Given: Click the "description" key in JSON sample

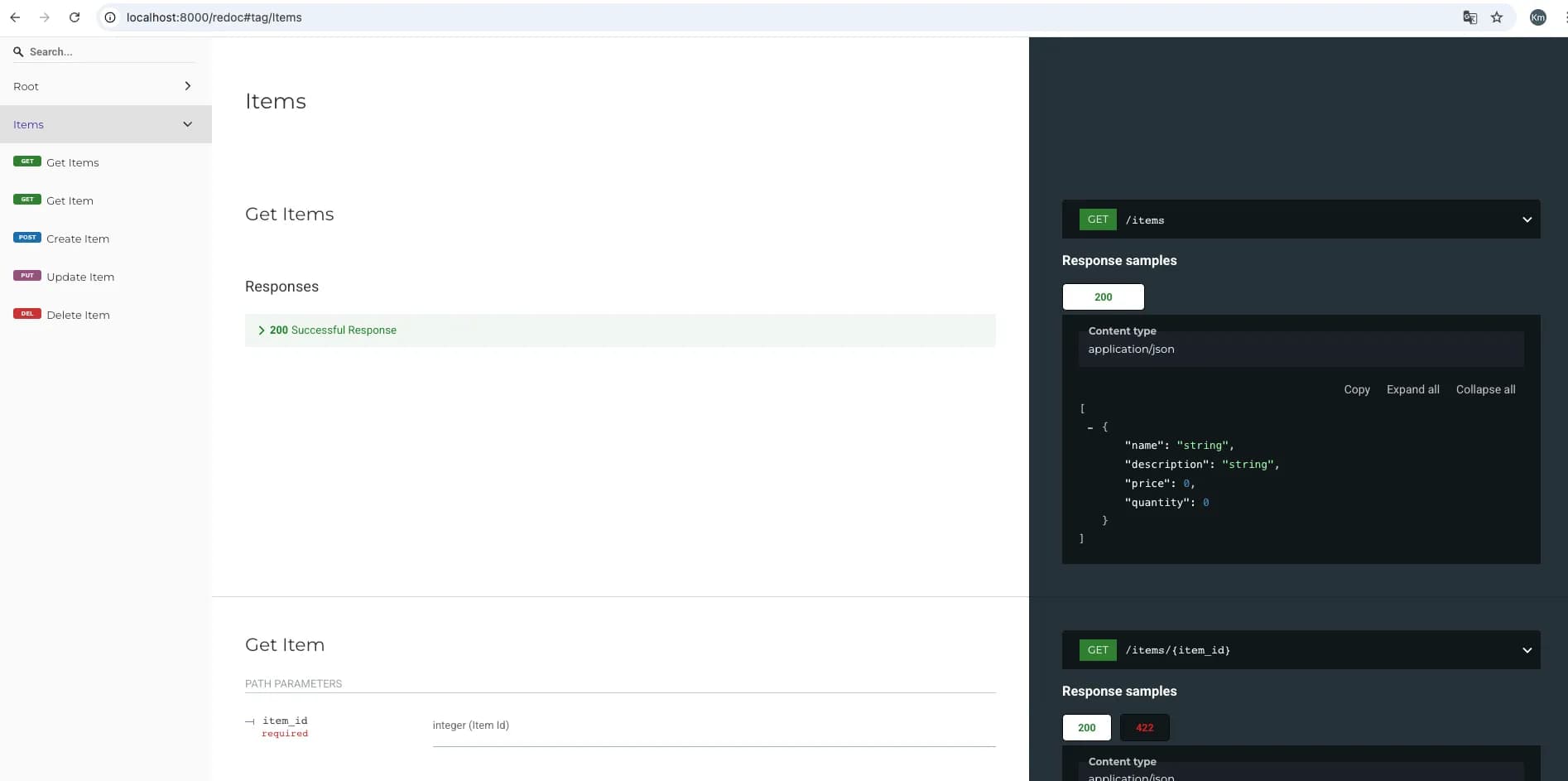Looking at the screenshot, I should (x=1169, y=465).
